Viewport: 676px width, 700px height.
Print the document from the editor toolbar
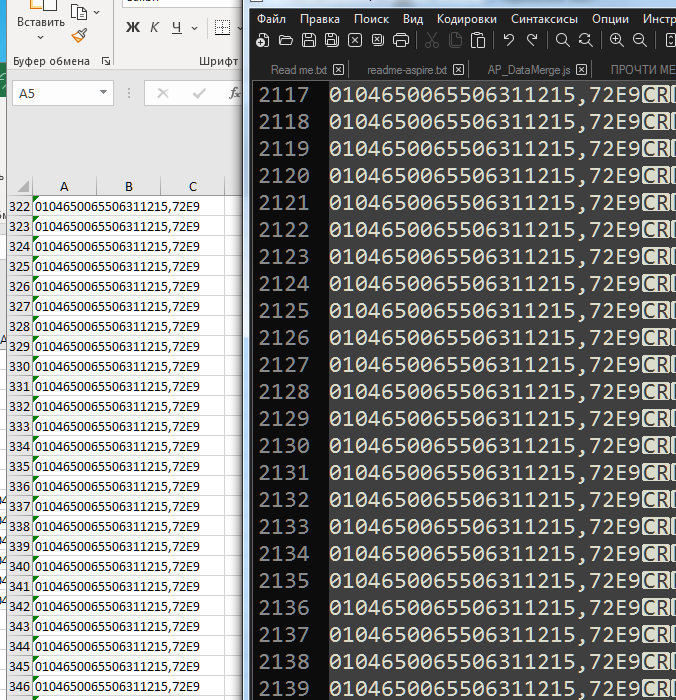coord(401,41)
